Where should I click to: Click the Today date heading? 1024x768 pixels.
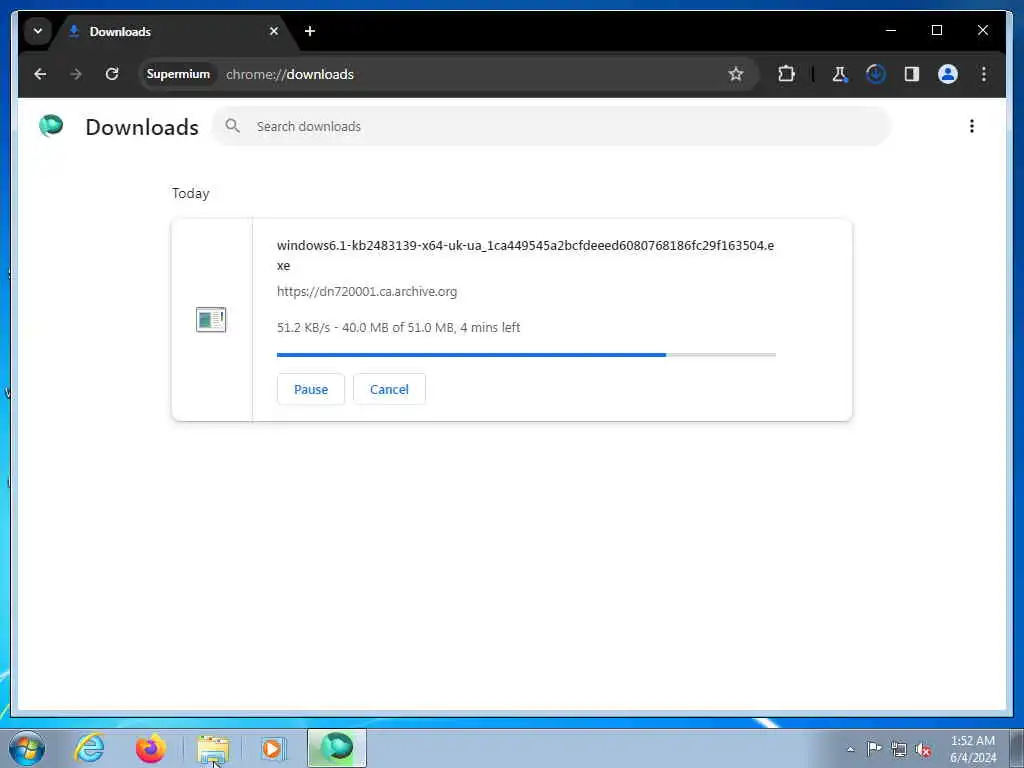coord(191,194)
